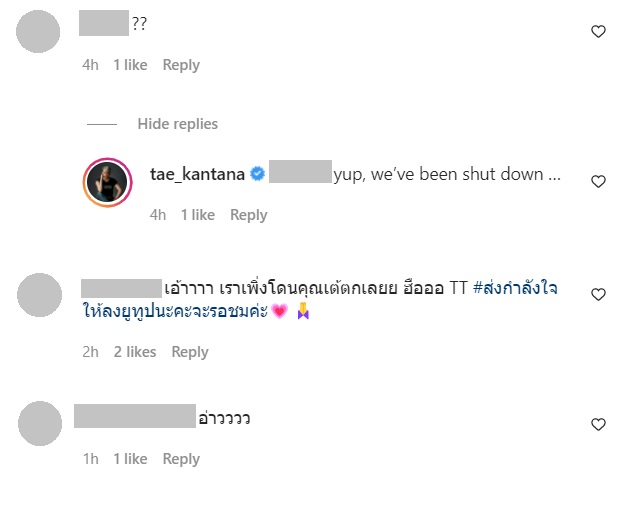Collapse thread with Hide replies
The image size is (623, 509).
pyautogui.click(x=177, y=124)
